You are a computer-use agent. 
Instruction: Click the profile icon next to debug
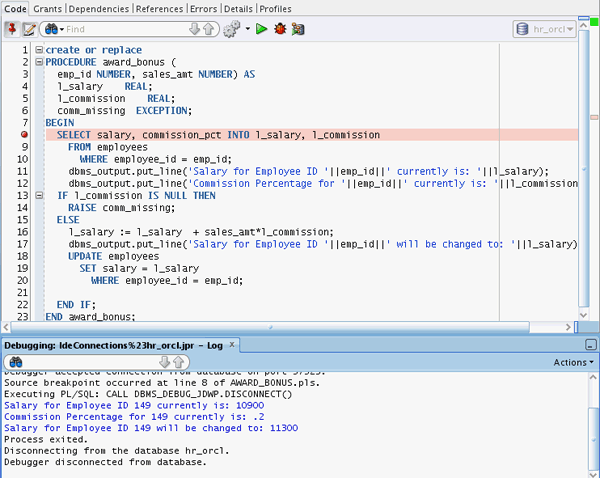click(x=297, y=30)
